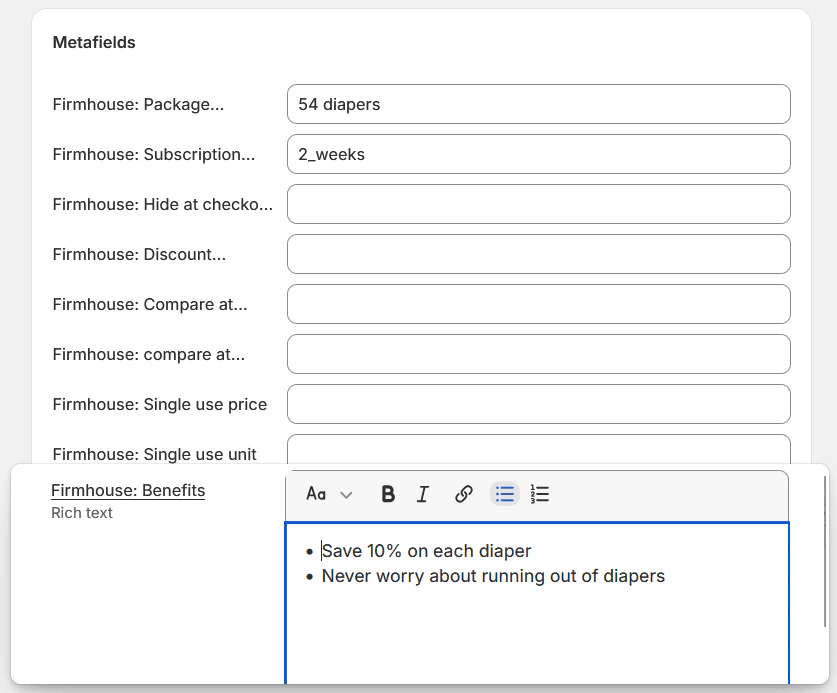Click the Firmhouse: Subscription... label
Viewport: 837px width, 693px height.
click(154, 154)
